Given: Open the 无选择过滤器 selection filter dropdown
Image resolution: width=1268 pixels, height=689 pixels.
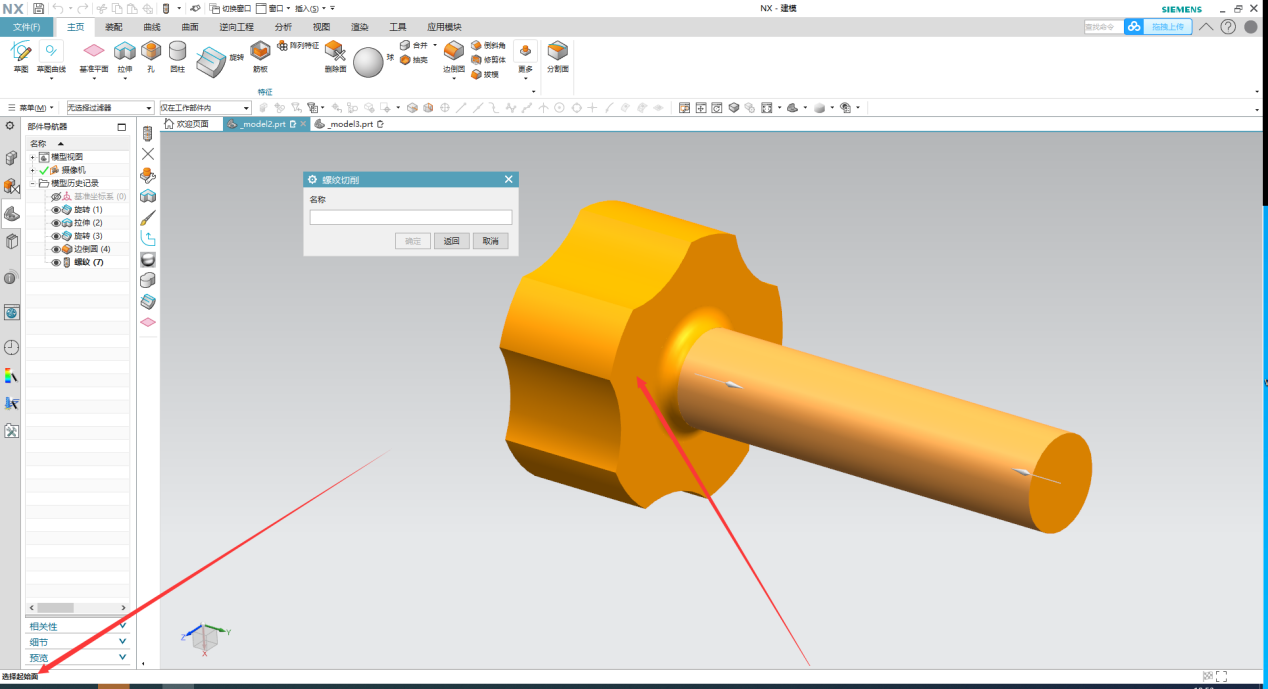Looking at the screenshot, I should point(109,107).
